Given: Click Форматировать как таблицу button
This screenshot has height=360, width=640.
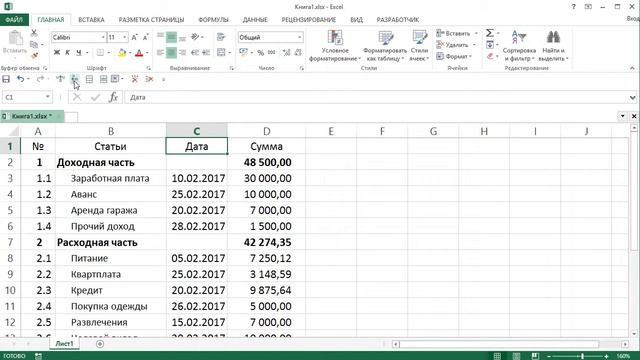Looking at the screenshot, I should click(384, 46).
